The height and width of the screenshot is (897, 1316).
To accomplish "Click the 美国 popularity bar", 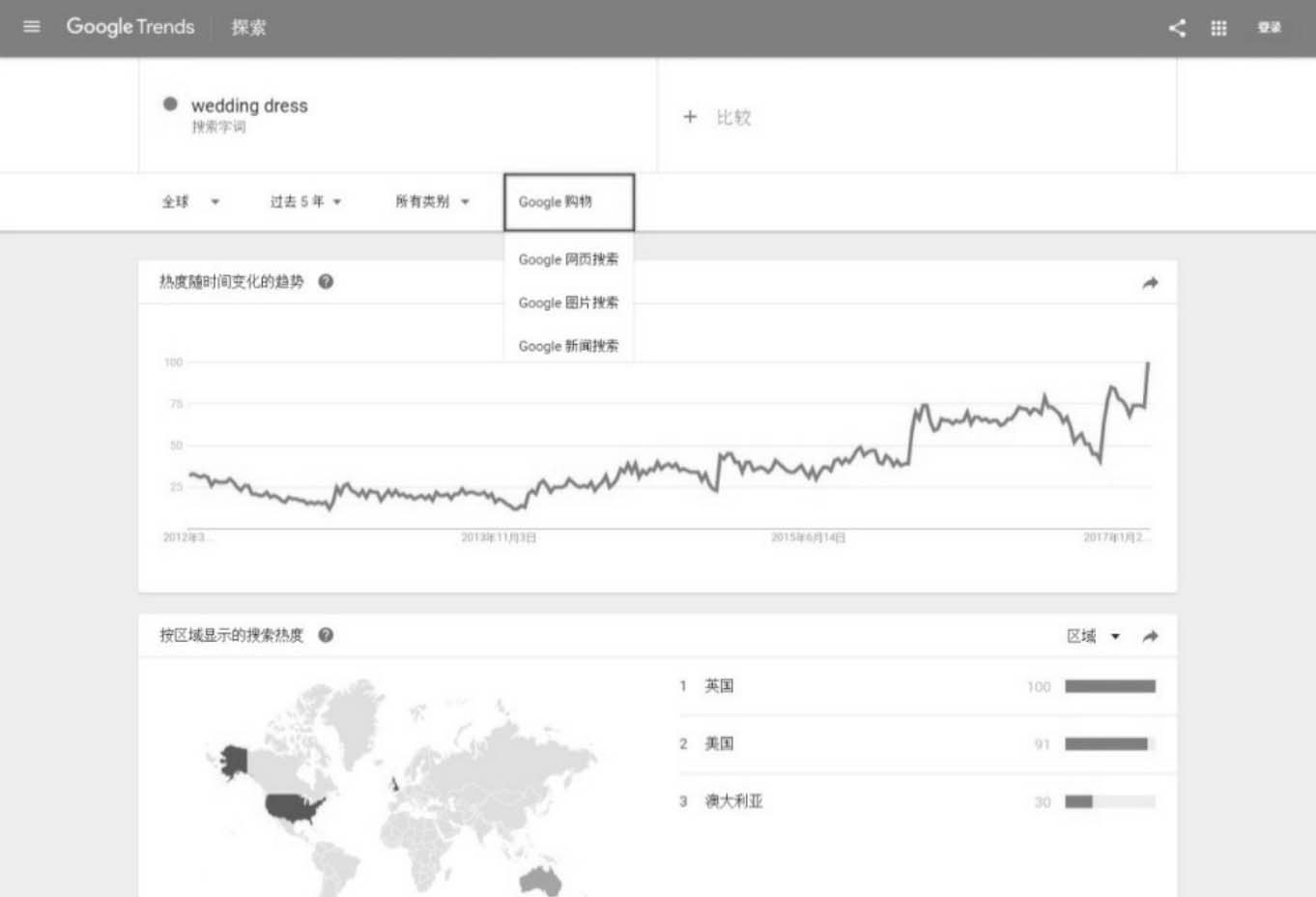I will (1110, 744).
